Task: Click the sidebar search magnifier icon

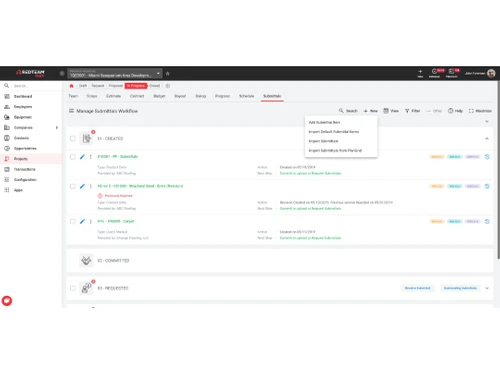Action: 6,86
